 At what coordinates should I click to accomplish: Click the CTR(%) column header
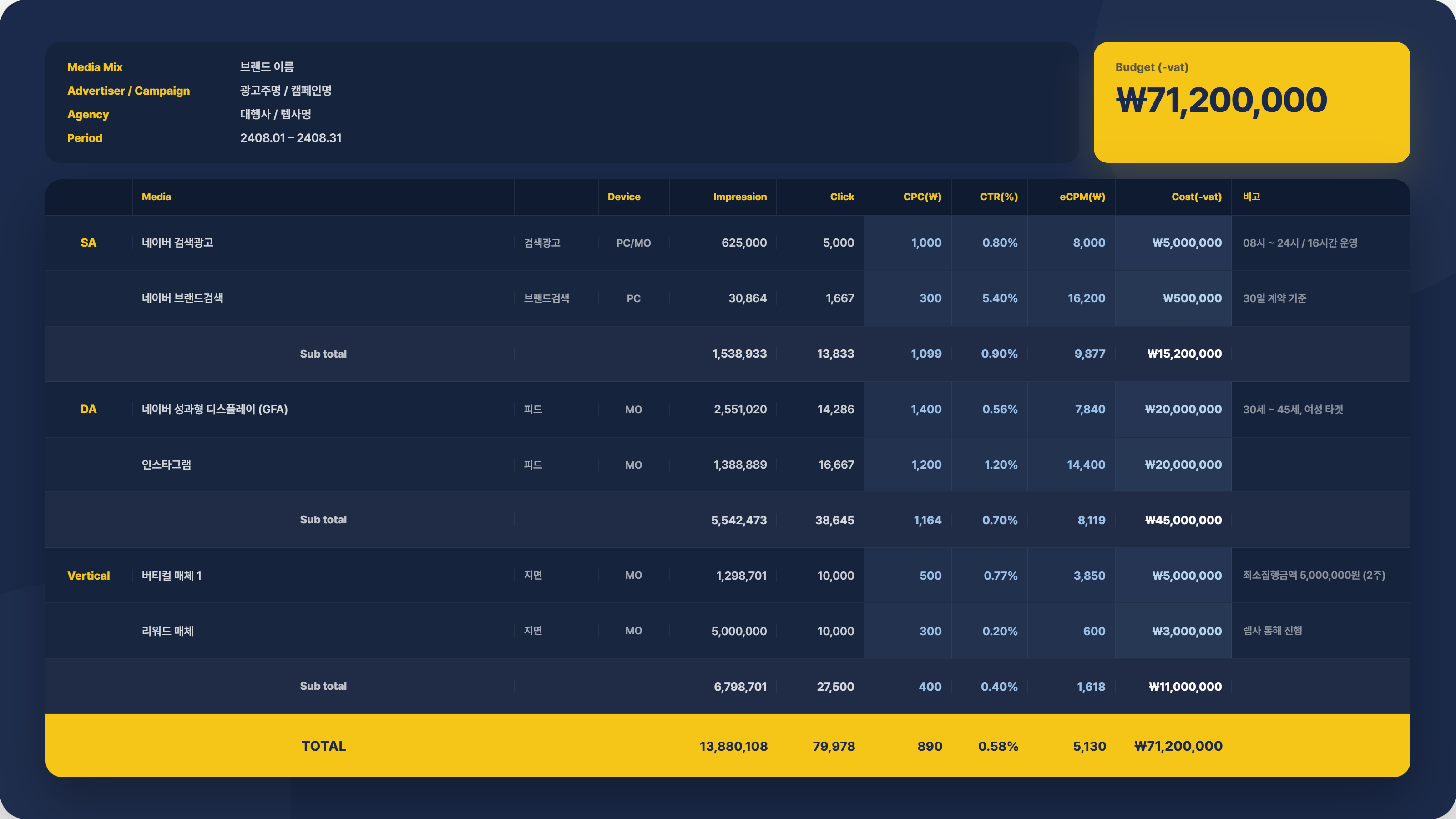tap(999, 197)
